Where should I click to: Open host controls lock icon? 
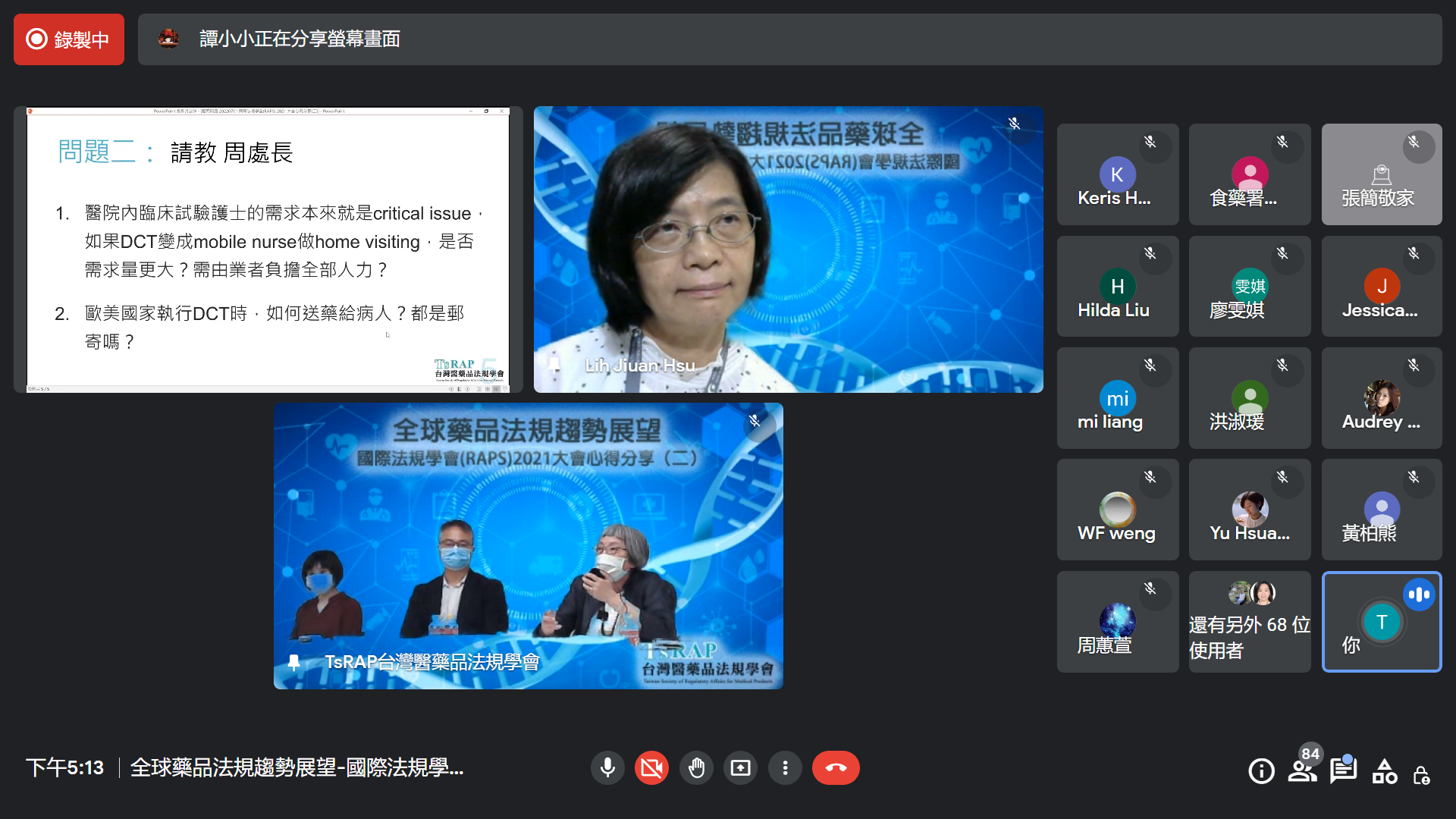[1422, 774]
